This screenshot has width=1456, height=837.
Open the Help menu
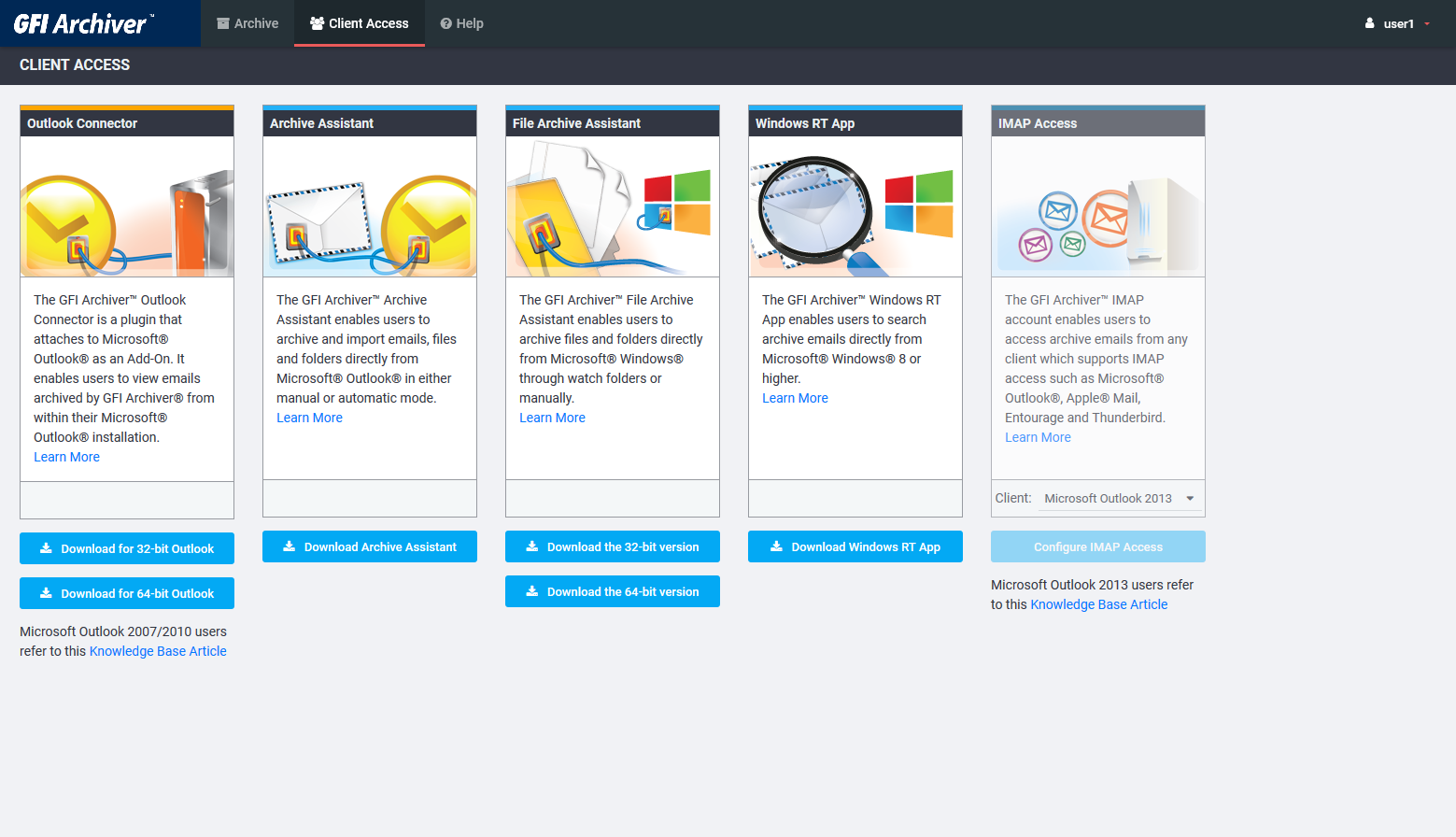pos(461,23)
